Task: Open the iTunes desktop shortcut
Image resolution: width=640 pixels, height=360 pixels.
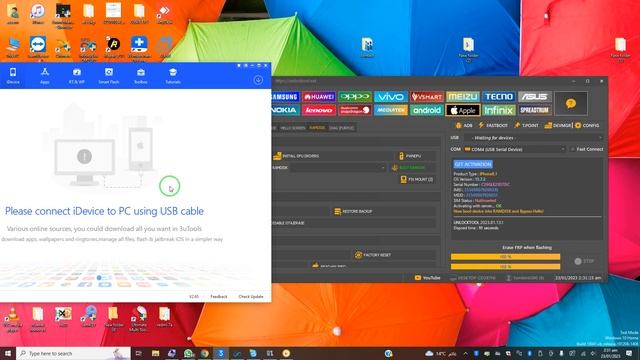Action: [38, 14]
